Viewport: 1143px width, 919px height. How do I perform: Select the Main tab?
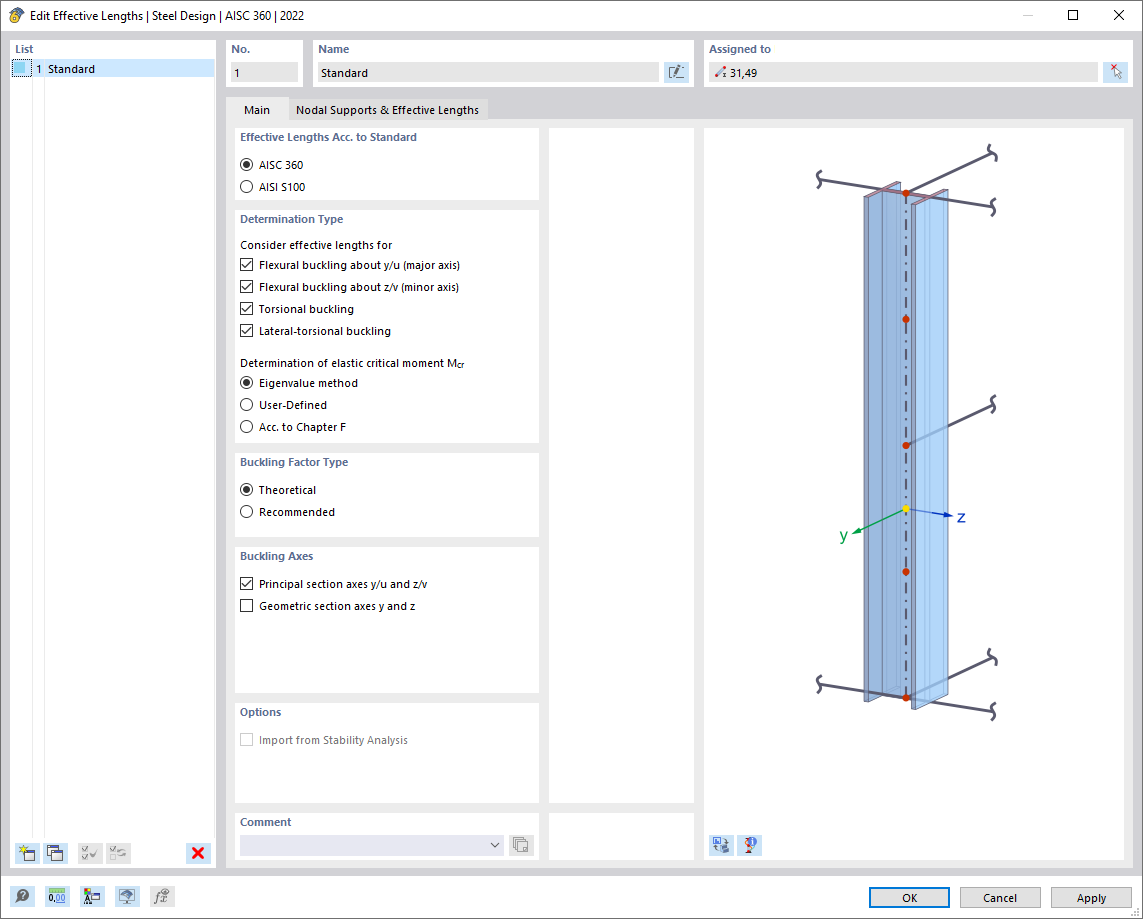point(258,110)
